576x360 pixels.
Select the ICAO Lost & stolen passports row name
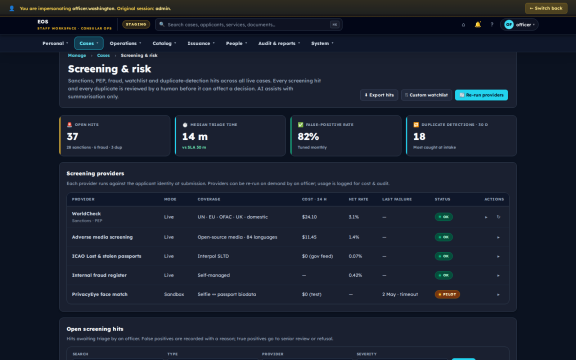click(x=107, y=256)
